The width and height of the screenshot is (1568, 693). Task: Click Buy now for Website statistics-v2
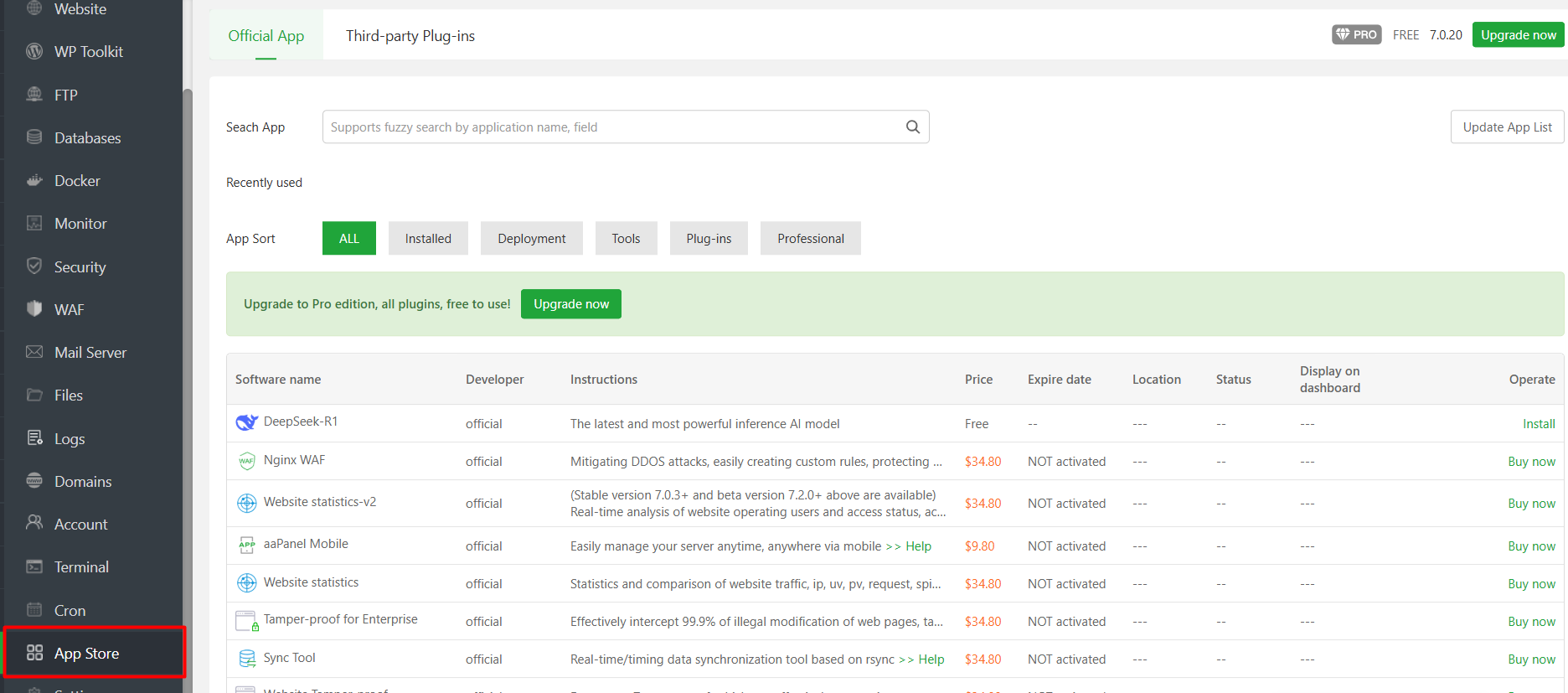tap(1531, 504)
